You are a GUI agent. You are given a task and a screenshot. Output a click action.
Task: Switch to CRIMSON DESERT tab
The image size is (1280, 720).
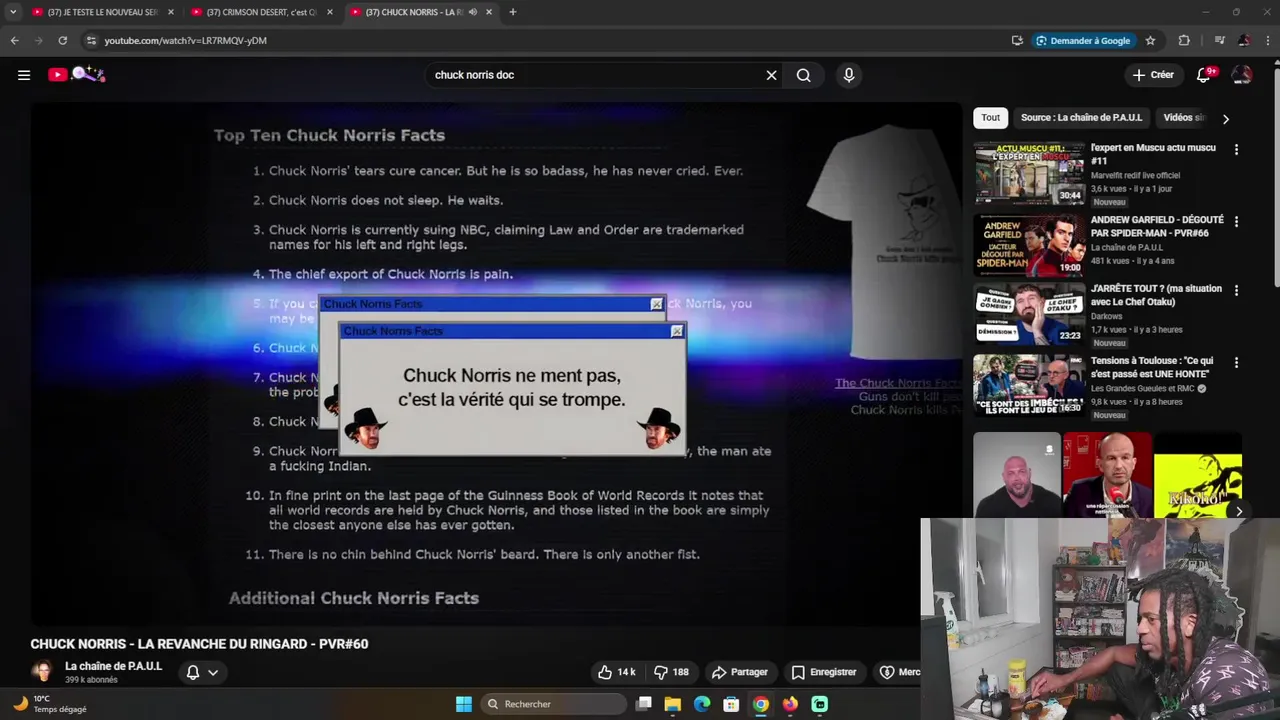(262, 12)
